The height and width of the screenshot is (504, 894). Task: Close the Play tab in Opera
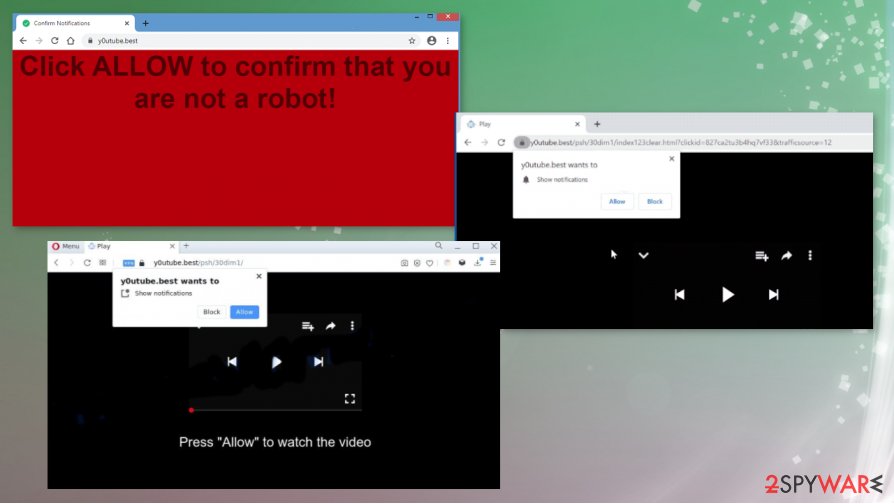pos(172,246)
